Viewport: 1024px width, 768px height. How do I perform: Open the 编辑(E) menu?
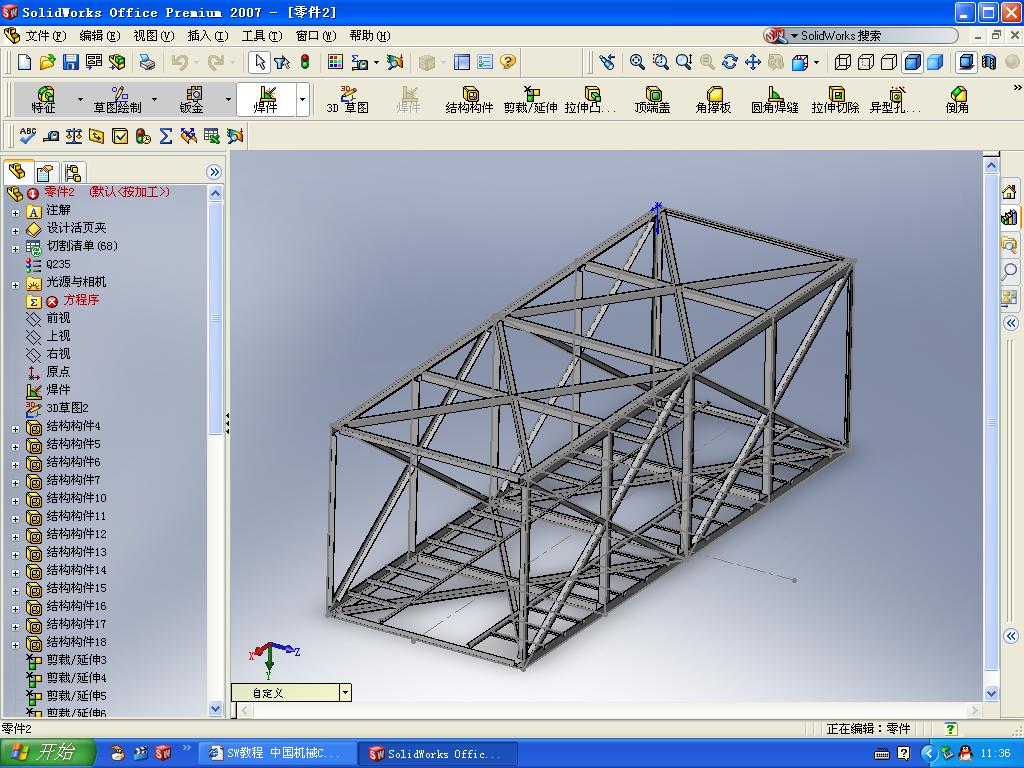click(x=99, y=35)
